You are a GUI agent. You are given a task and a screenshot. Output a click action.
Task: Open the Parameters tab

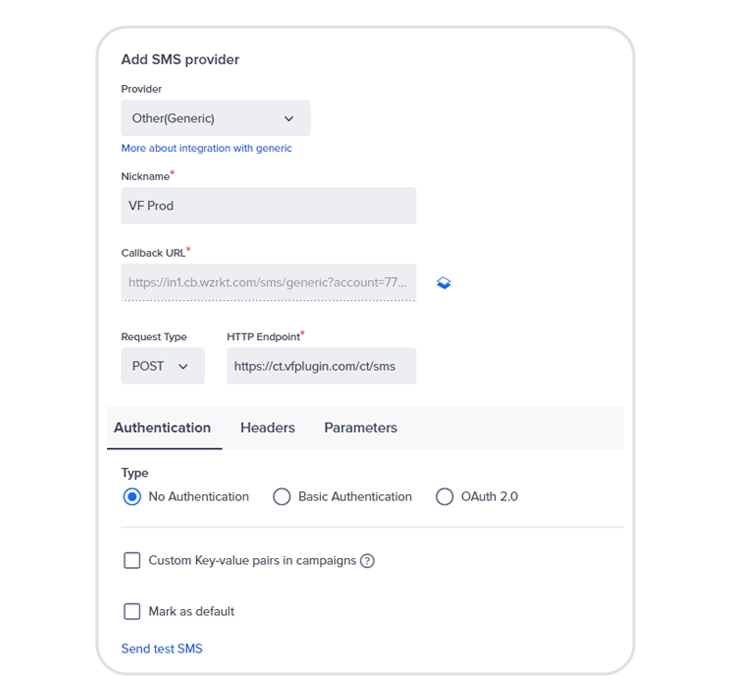tap(361, 428)
